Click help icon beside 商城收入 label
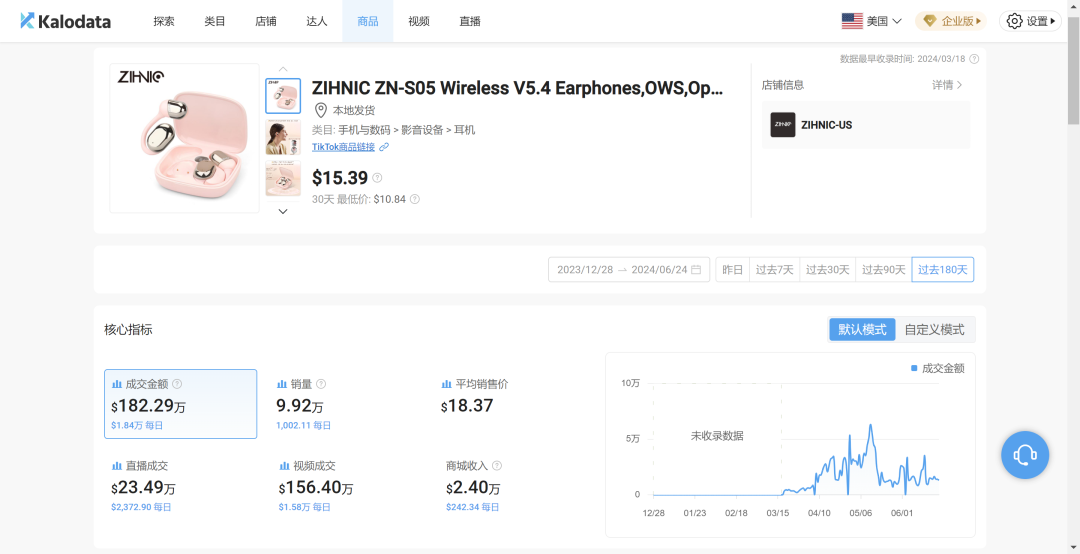Image resolution: width=1080 pixels, height=554 pixels. 497,466
